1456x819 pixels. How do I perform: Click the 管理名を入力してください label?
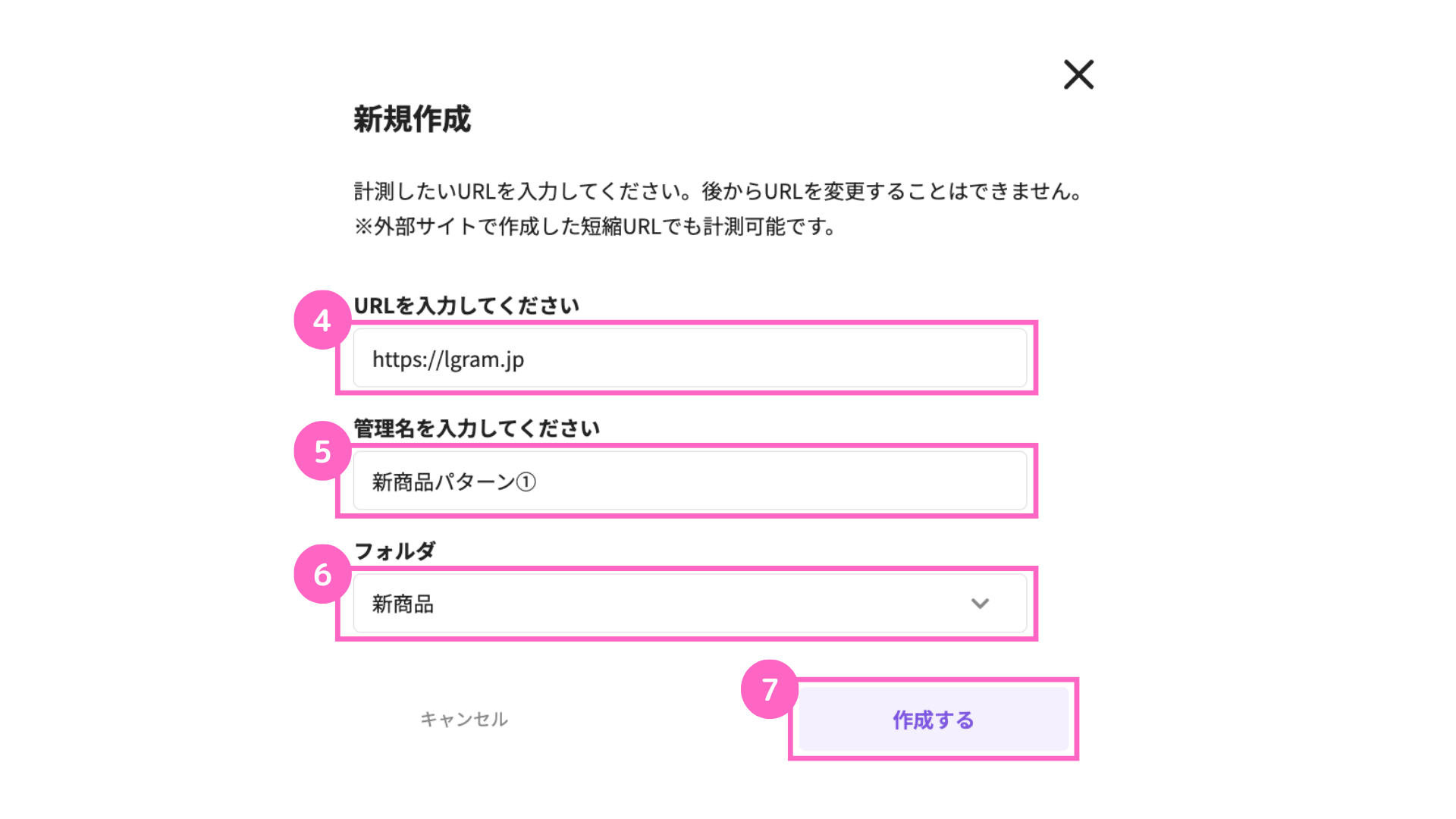point(476,428)
